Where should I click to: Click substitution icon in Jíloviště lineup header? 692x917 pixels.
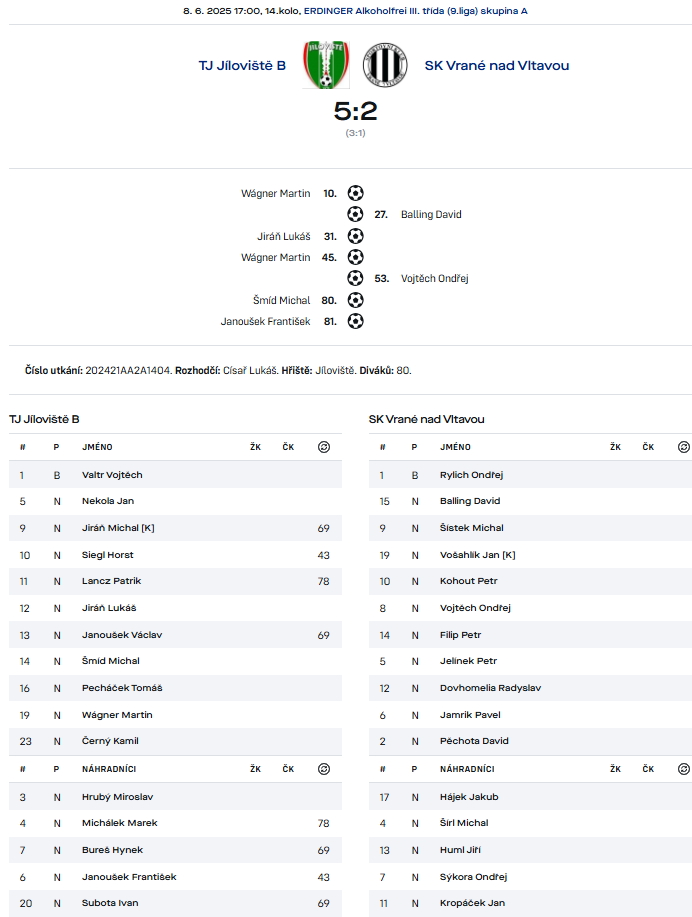(323, 447)
